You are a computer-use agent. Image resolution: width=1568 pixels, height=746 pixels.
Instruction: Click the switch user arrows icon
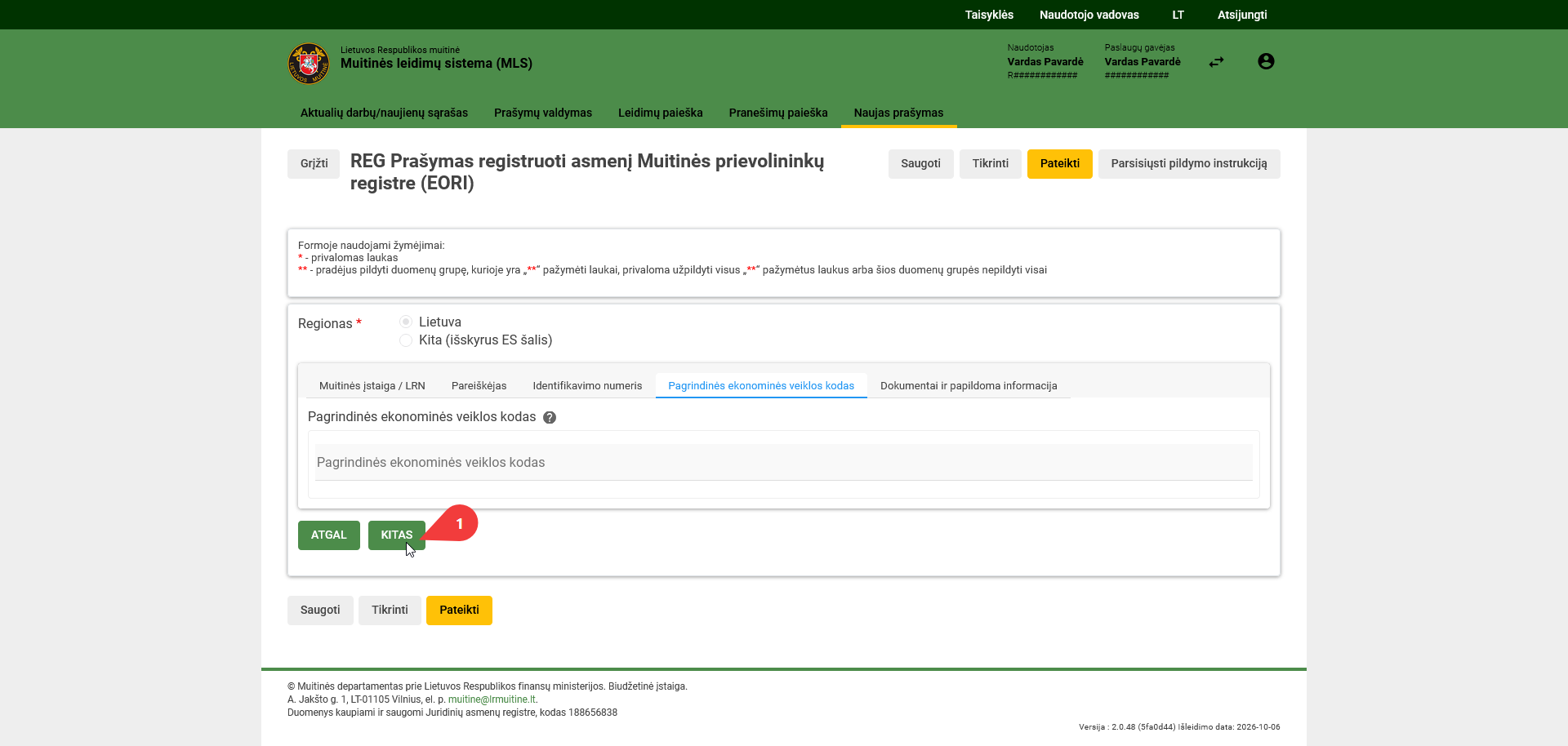[1217, 62]
